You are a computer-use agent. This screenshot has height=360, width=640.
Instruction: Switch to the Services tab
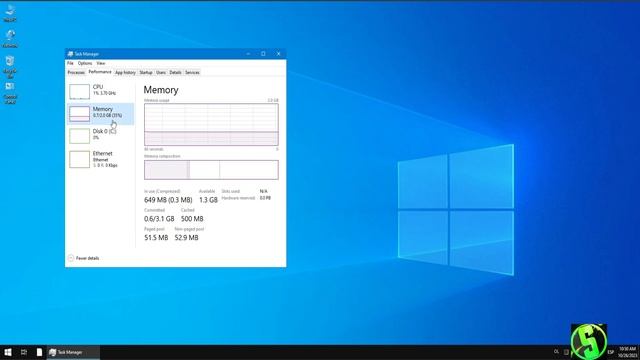192,72
